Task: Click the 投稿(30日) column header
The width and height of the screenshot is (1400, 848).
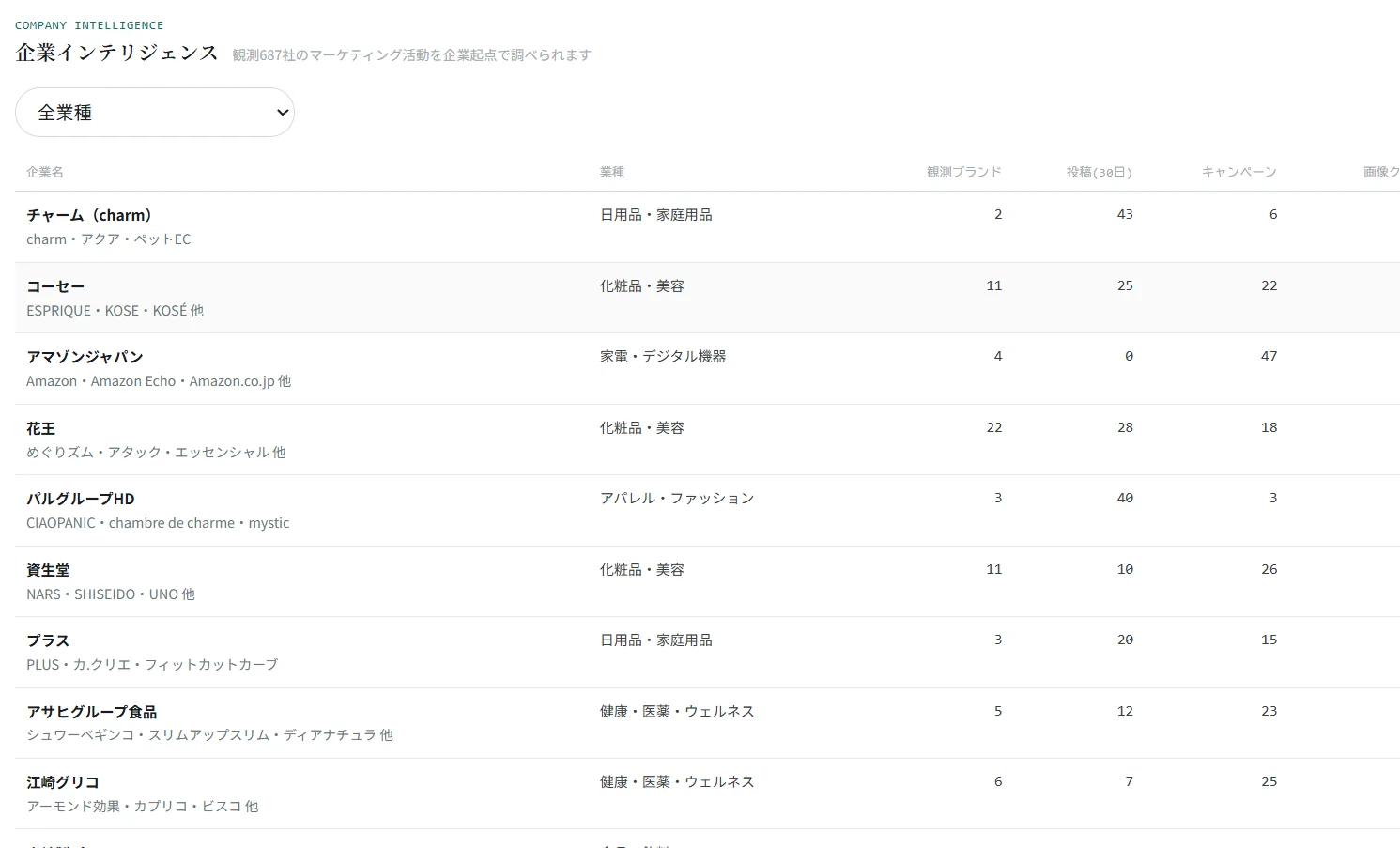Action: click(x=1100, y=172)
